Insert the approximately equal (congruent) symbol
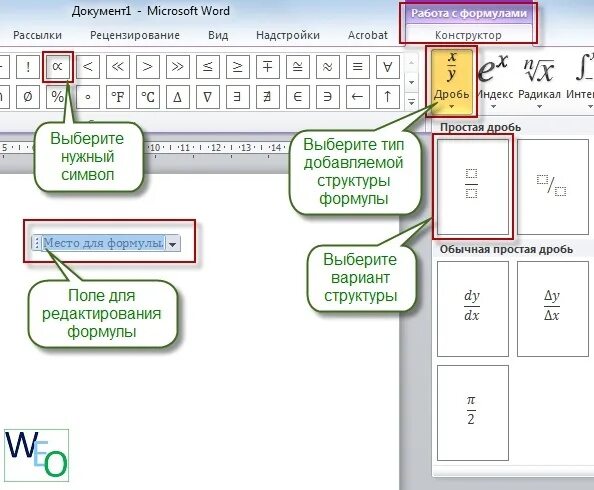 click(298, 67)
